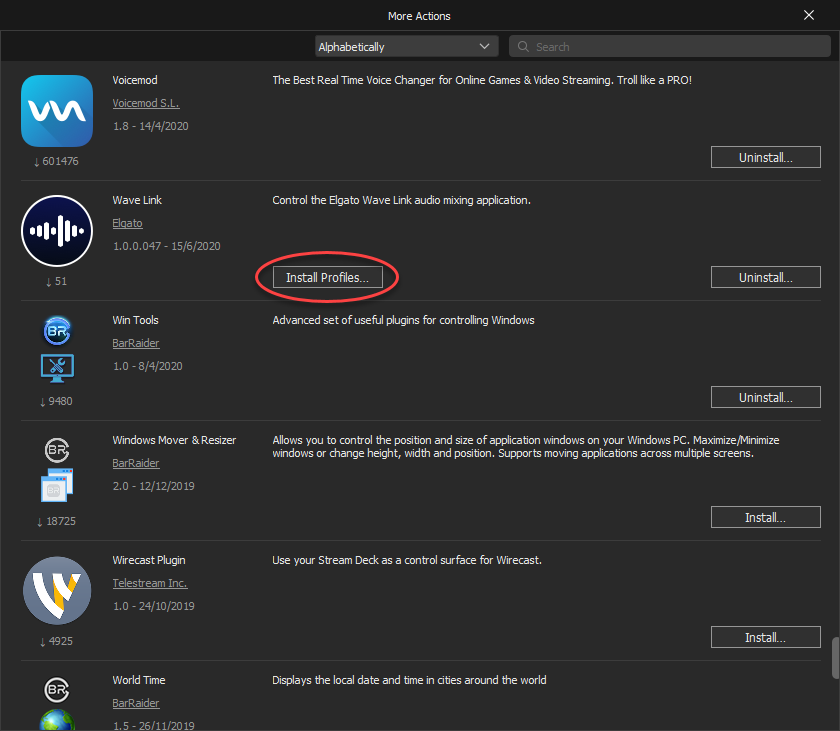This screenshot has width=840, height=731.
Task: Uninstall the Win Tools plugin
Action: point(766,397)
